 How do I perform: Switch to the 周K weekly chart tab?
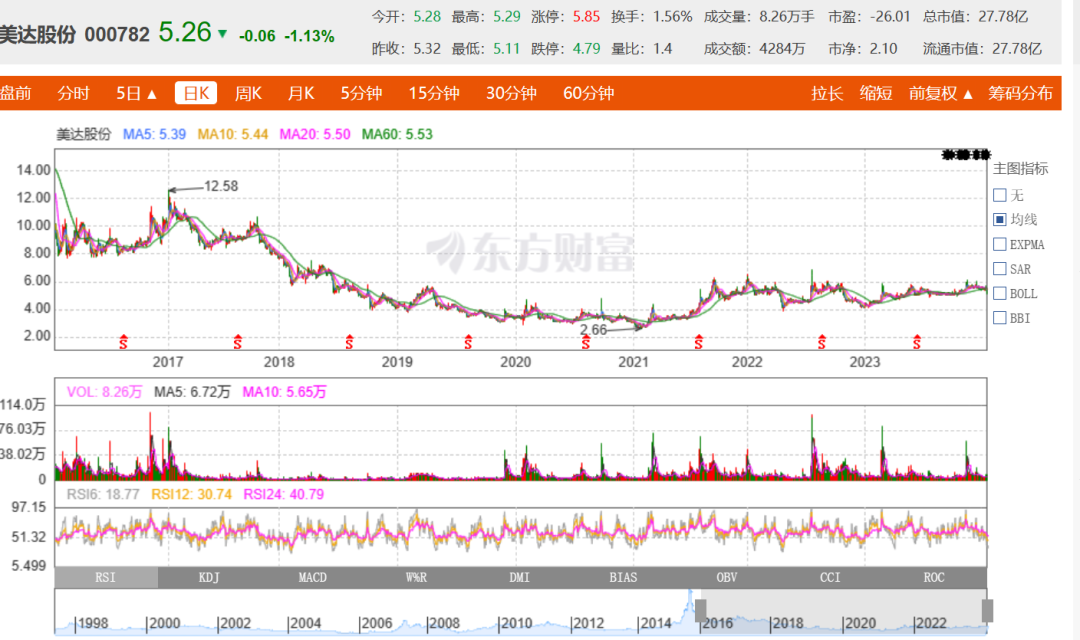pyautogui.click(x=248, y=93)
